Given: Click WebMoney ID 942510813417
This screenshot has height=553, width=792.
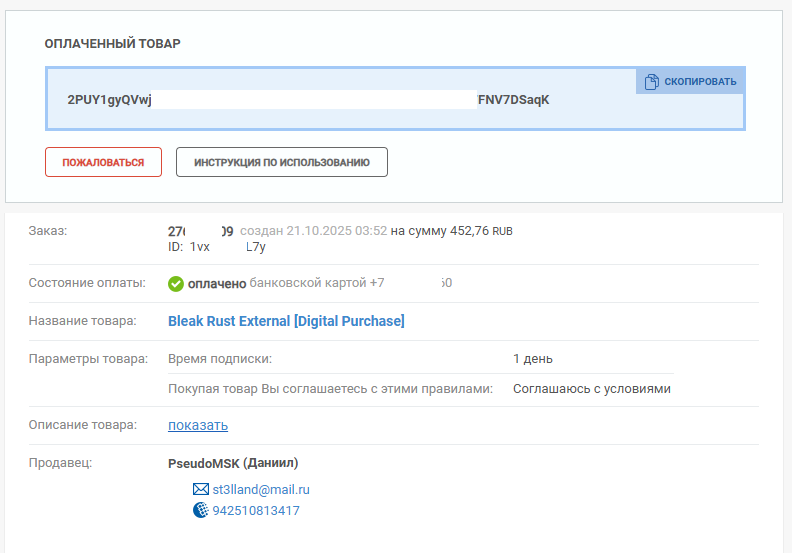Looking at the screenshot, I should click(256, 511).
